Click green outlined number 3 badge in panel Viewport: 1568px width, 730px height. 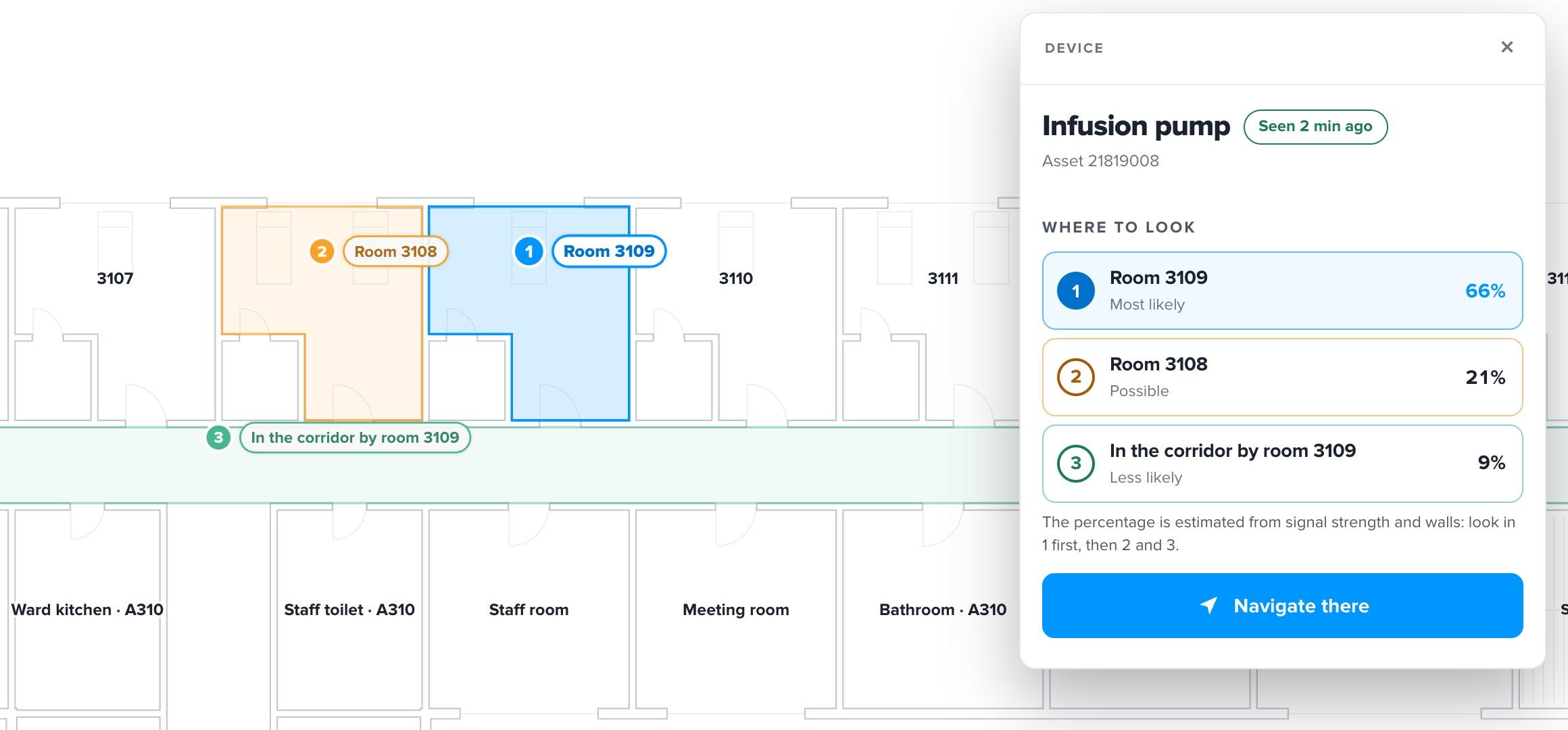point(1075,463)
